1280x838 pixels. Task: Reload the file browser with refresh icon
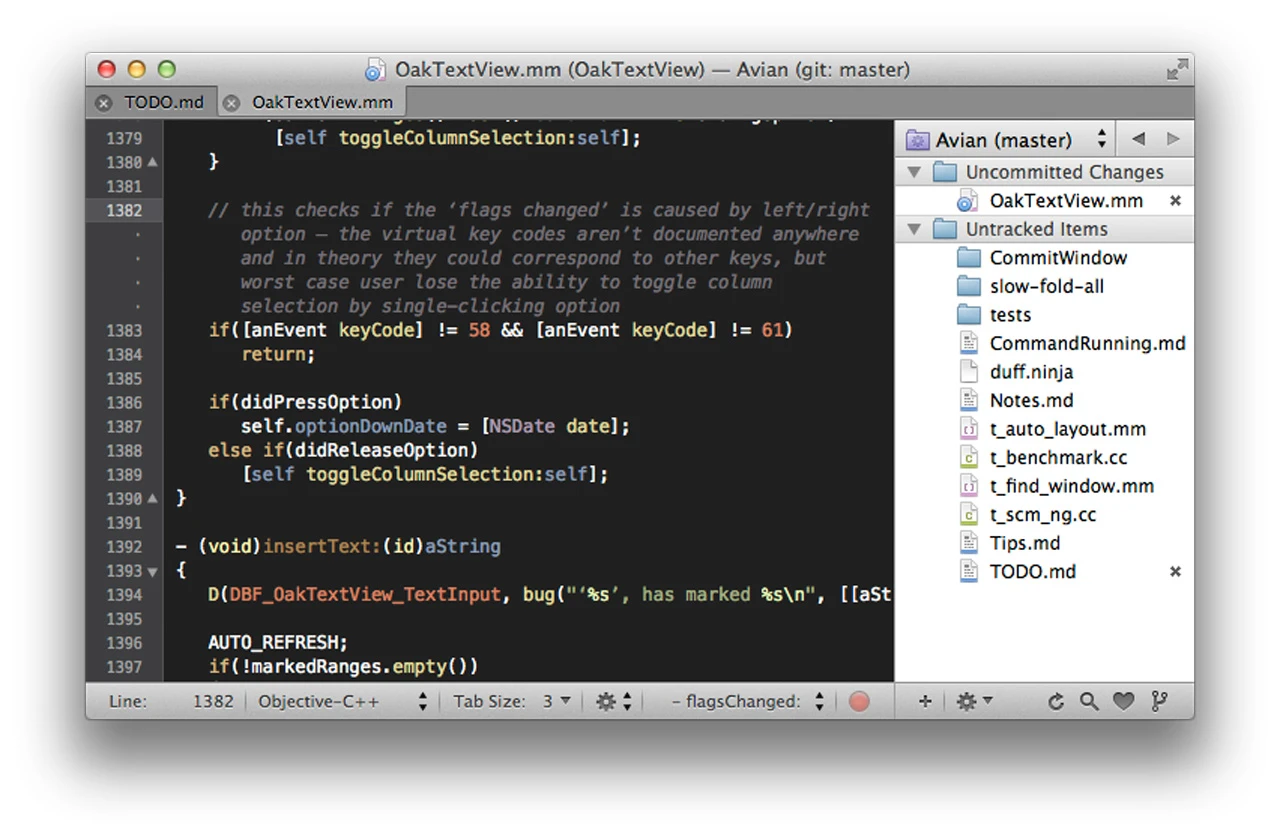pos(1055,702)
